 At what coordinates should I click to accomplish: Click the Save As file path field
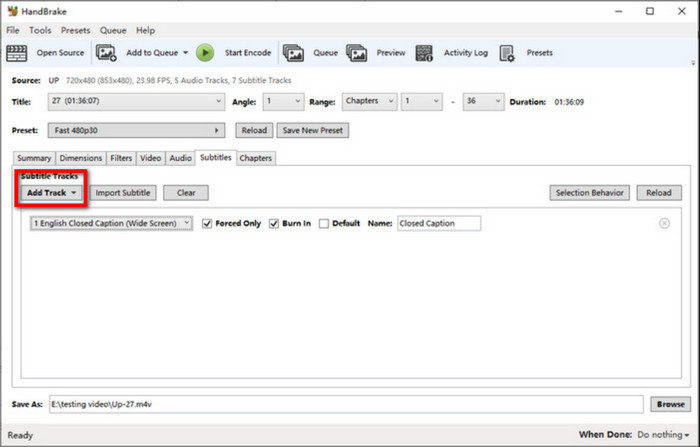pyautogui.click(x=346, y=404)
